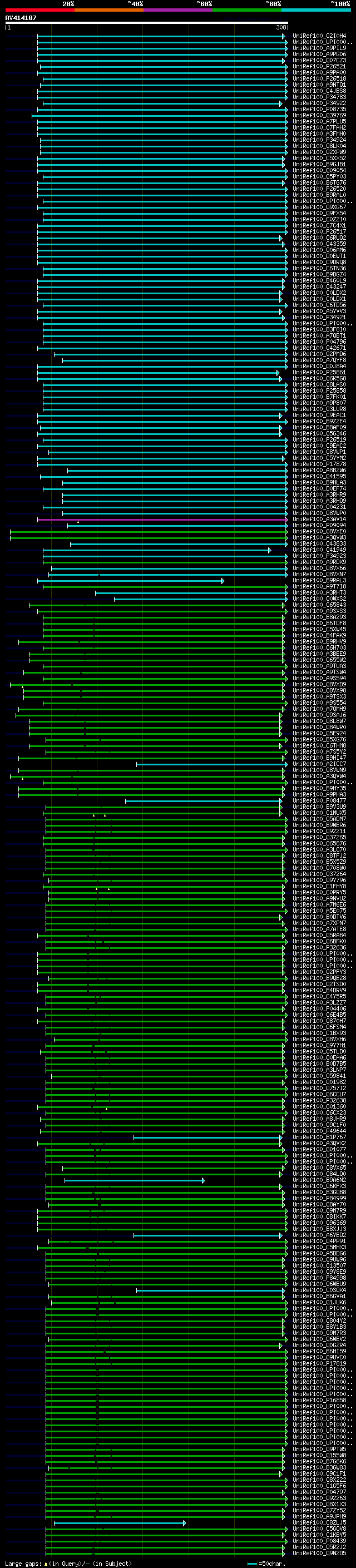
Task: Select the UniRef100_O43359 label
Action: coord(319,244)
